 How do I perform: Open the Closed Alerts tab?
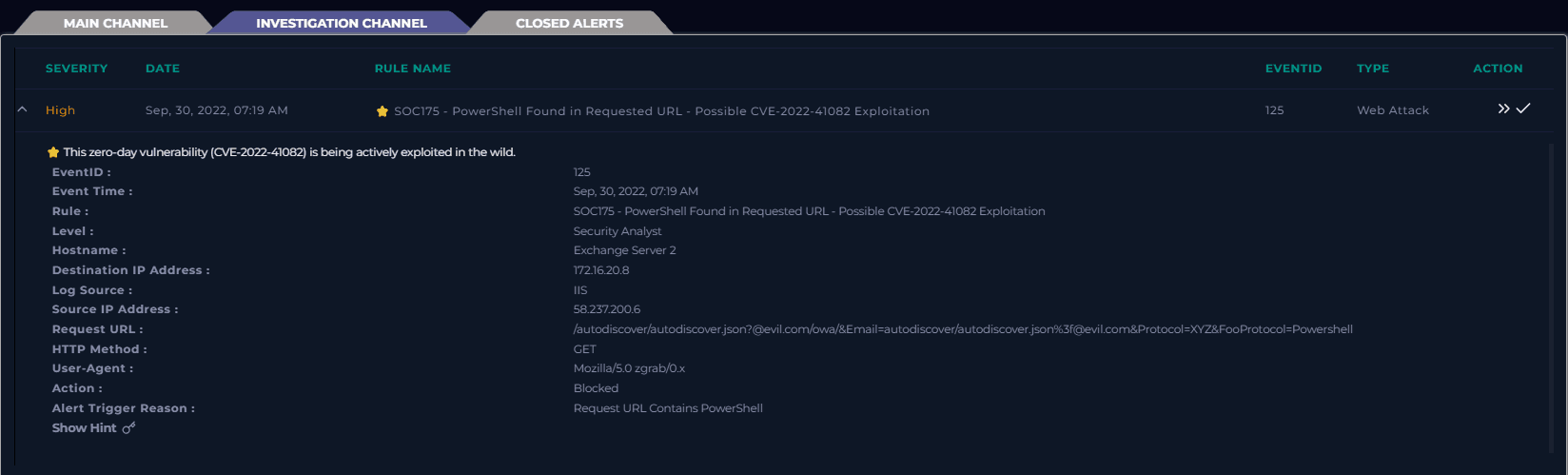[x=569, y=23]
